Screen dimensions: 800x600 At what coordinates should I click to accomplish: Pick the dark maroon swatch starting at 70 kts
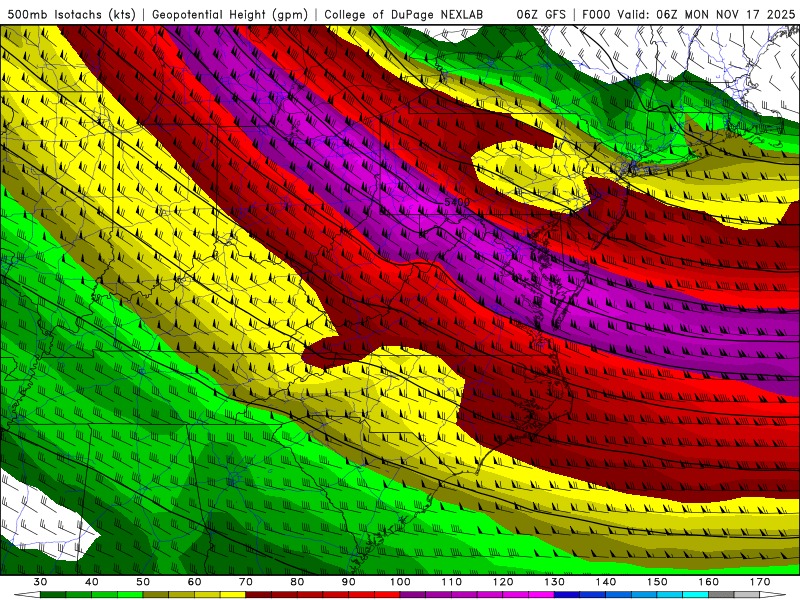pyautogui.click(x=259, y=595)
